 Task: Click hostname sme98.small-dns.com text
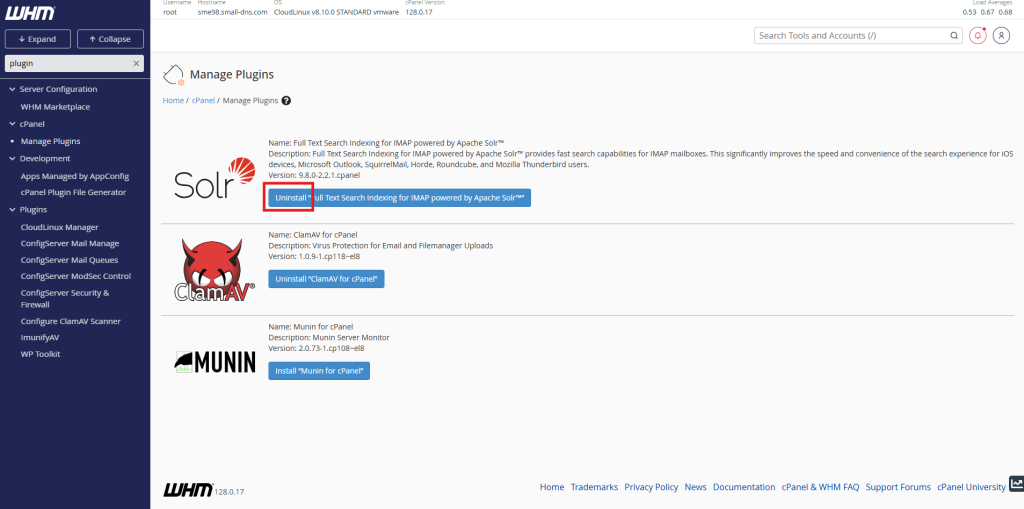coord(232,12)
